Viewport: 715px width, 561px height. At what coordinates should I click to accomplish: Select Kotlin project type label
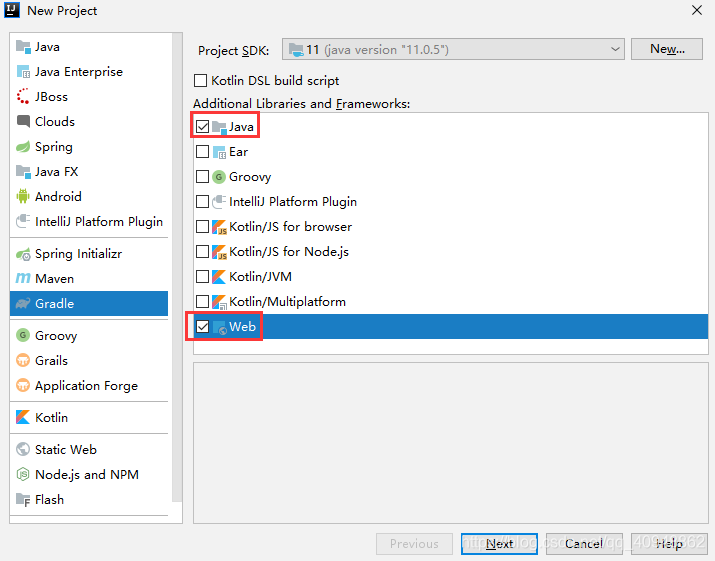tap(52, 418)
